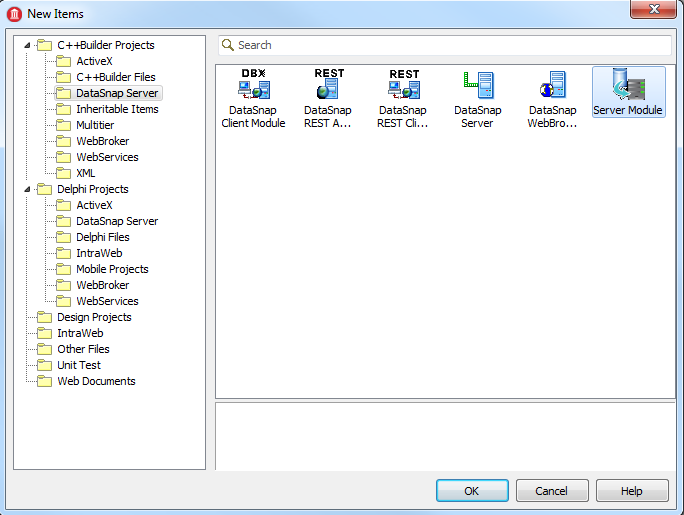The image size is (684, 515).
Task: Select WebServices under C++Builder Projects
Action: click(107, 157)
